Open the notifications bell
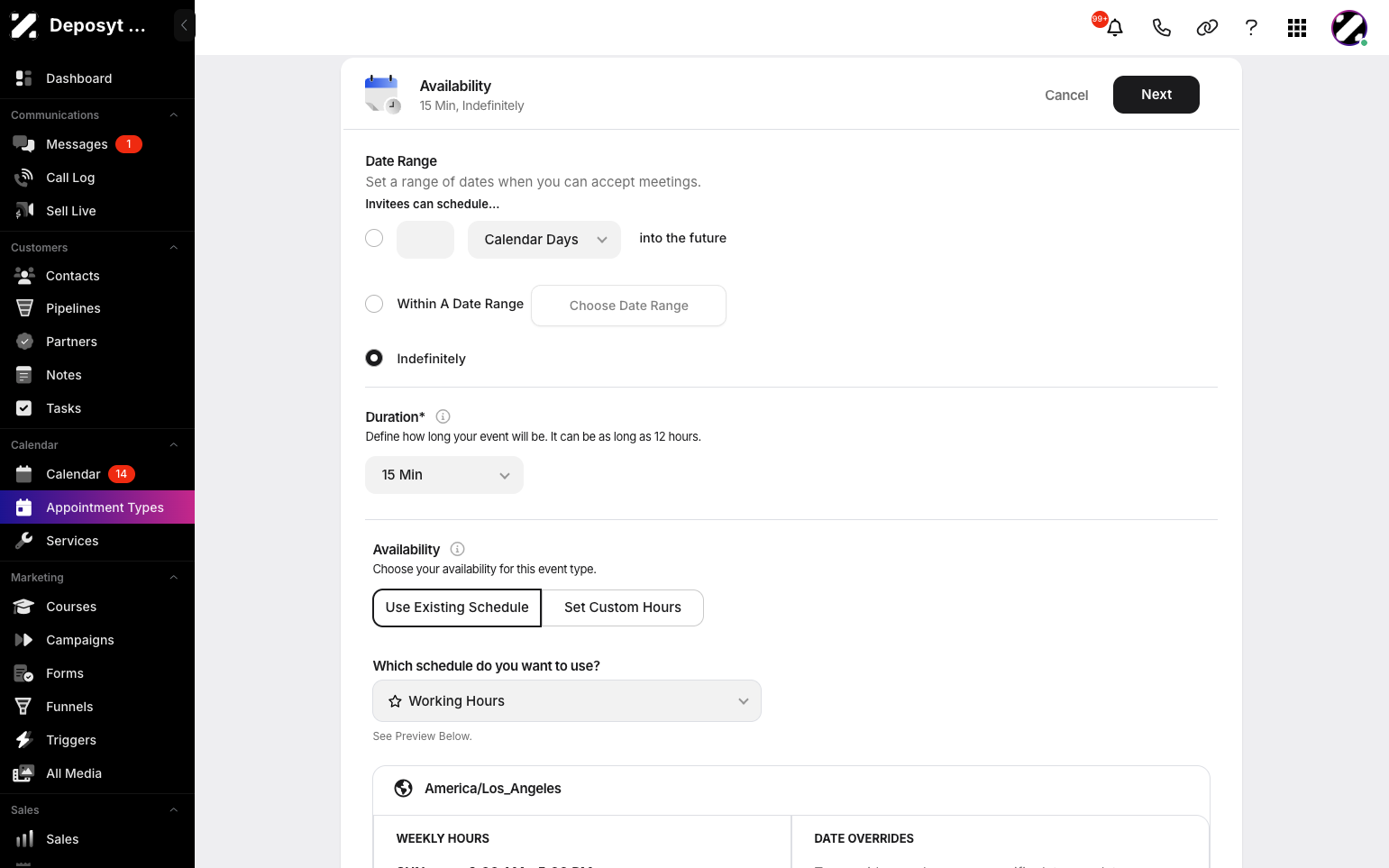Image resolution: width=1389 pixels, height=868 pixels. [x=1115, y=28]
